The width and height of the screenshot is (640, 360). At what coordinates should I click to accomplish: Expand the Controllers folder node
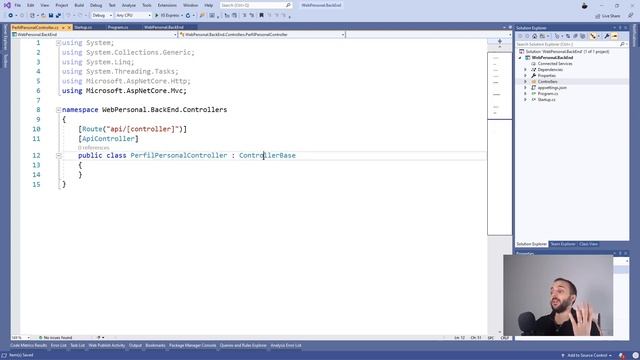525,82
